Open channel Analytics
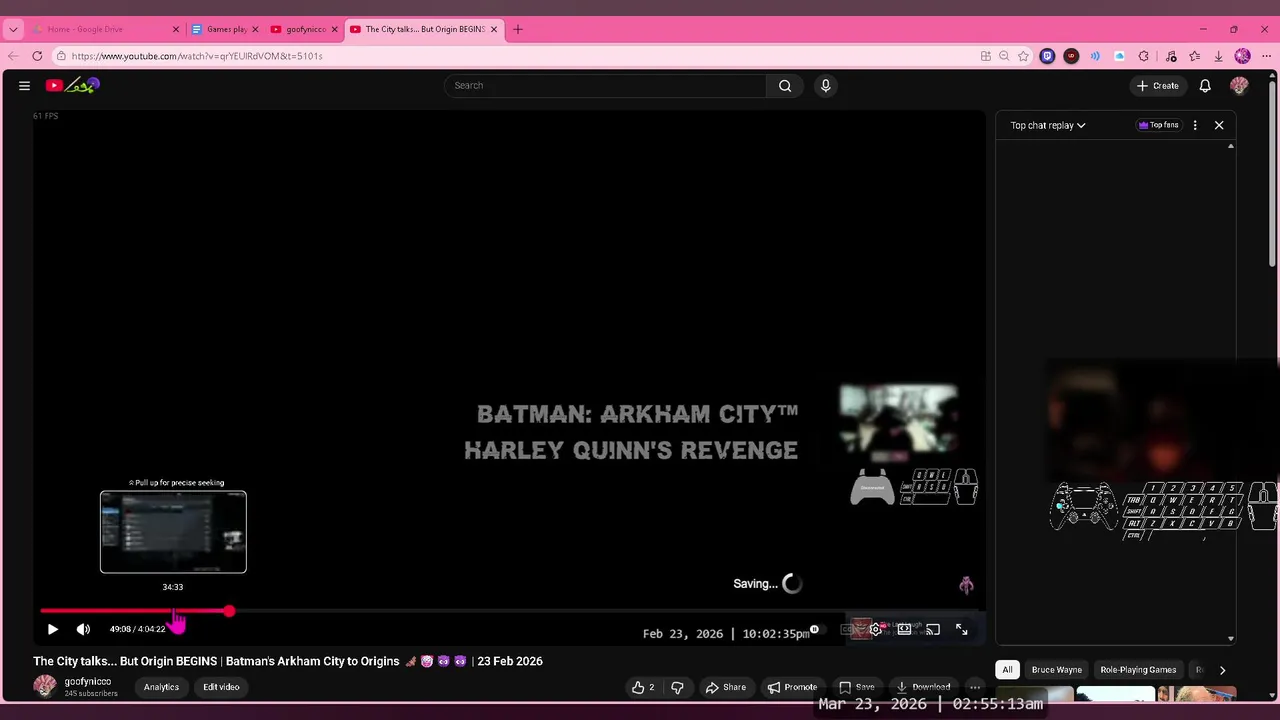 click(x=161, y=687)
